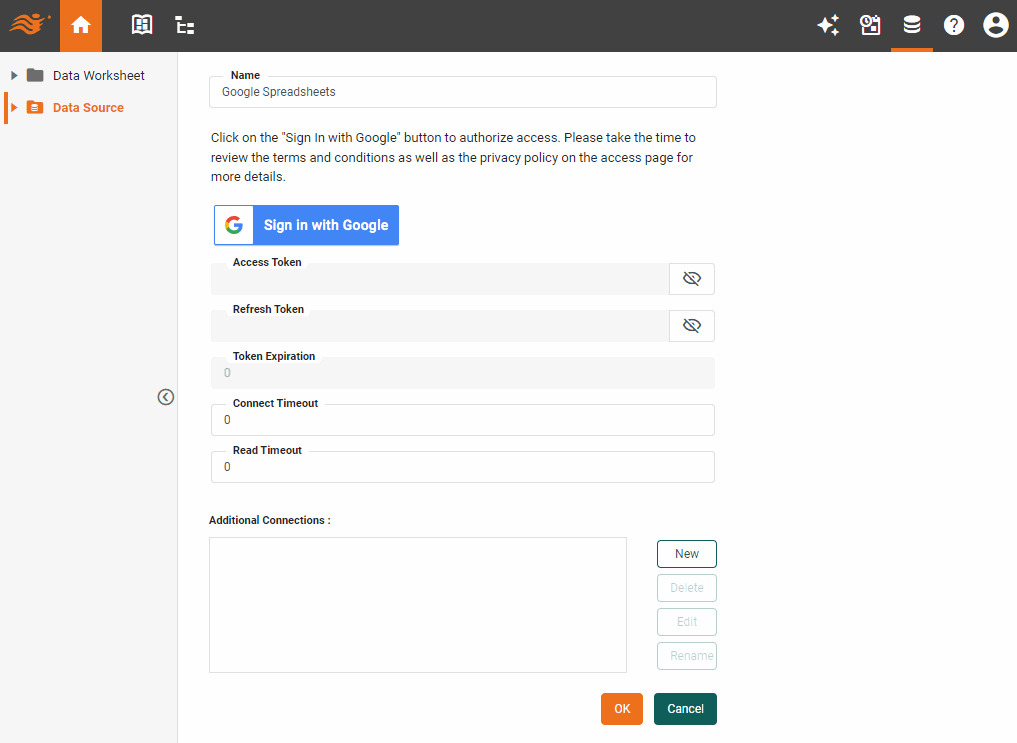The width and height of the screenshot is (1017, 743).
Task: Click the company logo at top left
Action: click(27, 25)
